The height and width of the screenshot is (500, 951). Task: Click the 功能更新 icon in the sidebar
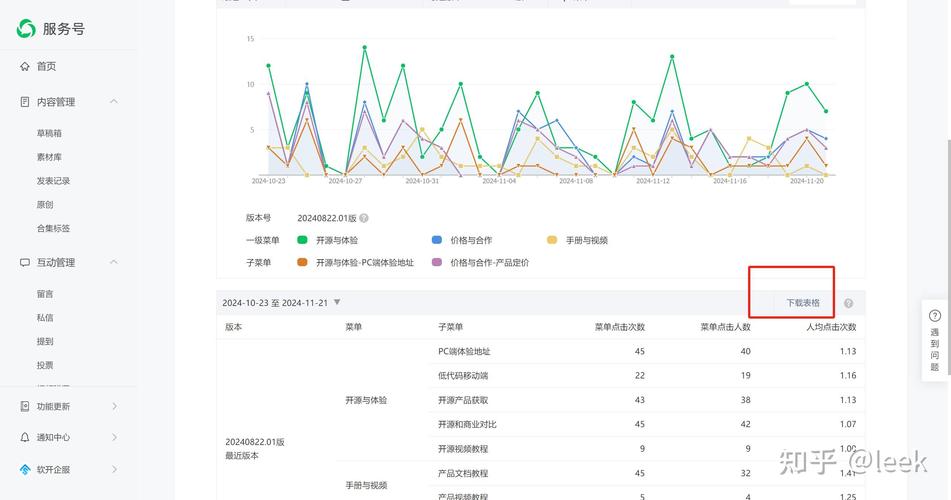tap(25, 406)
